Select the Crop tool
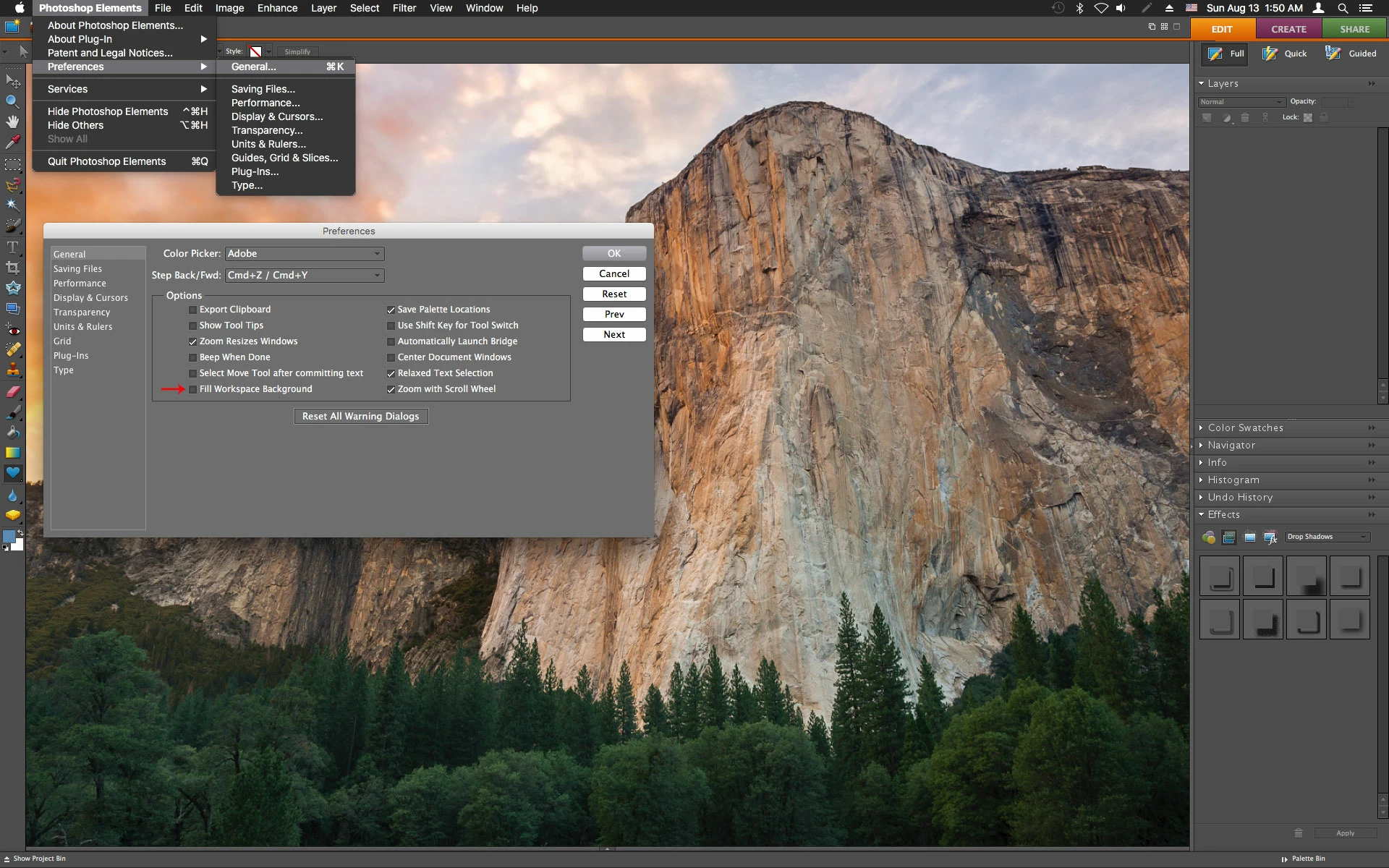 click(x=12, y=268)
